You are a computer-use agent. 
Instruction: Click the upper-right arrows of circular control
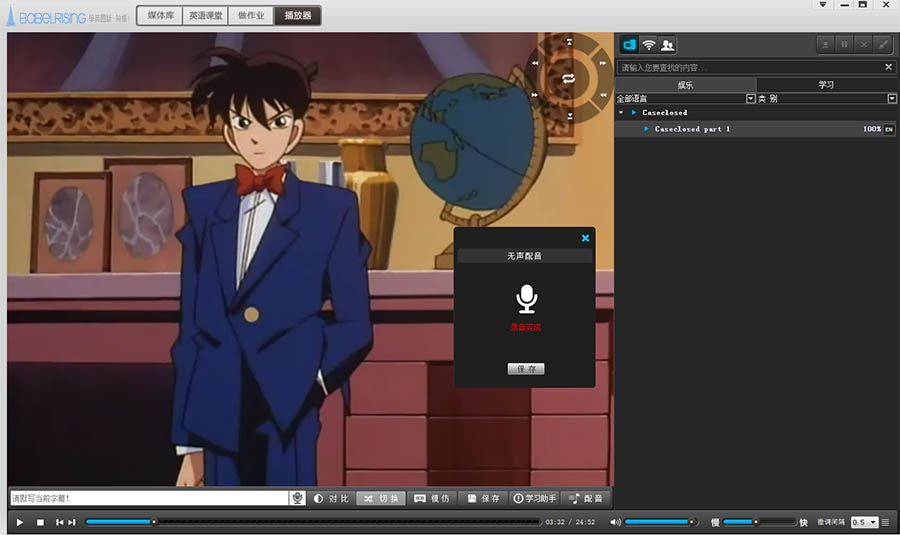tap(603, 63)
